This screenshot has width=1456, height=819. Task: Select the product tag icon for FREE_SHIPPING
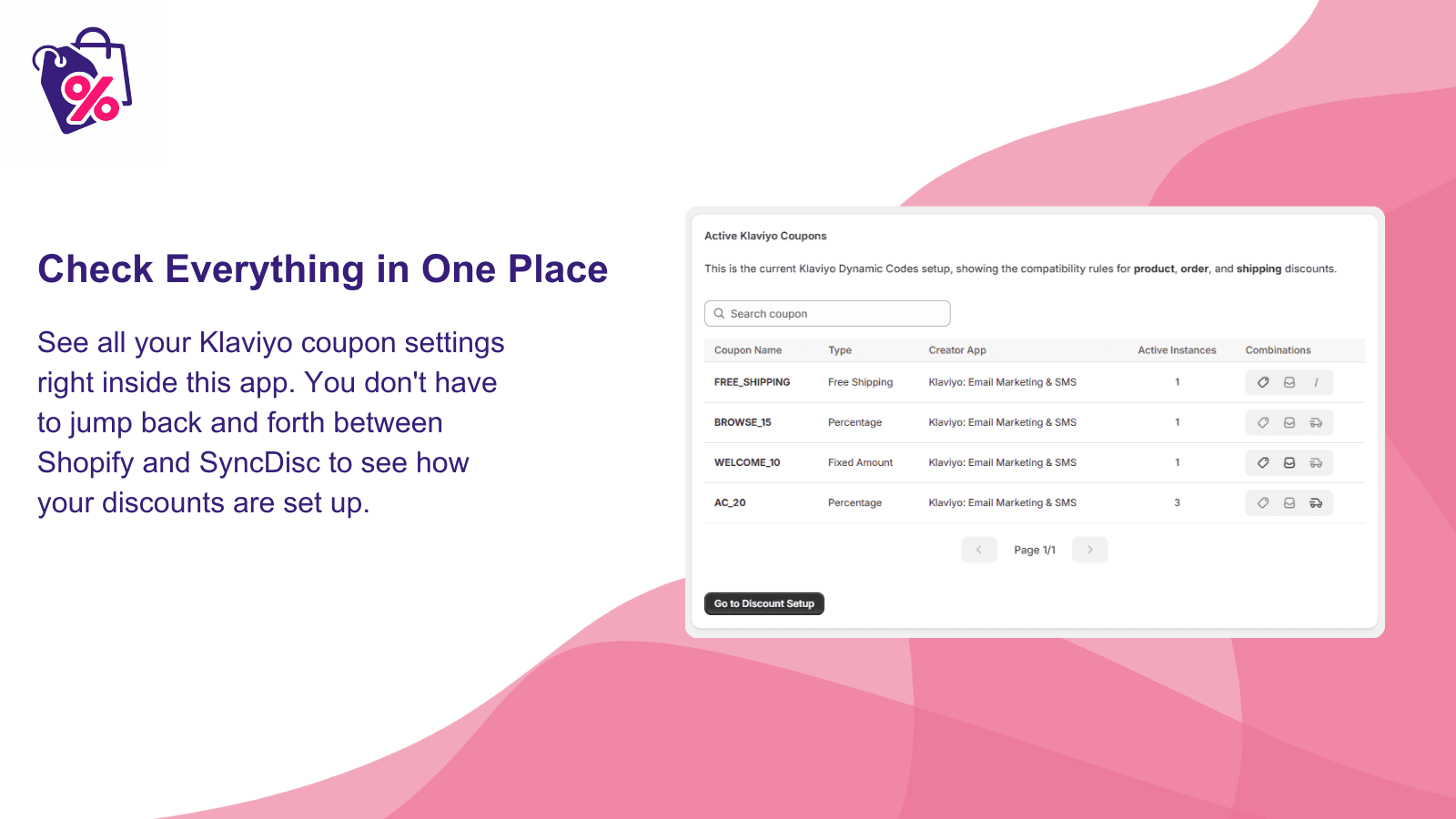[x=1263, y=382]
